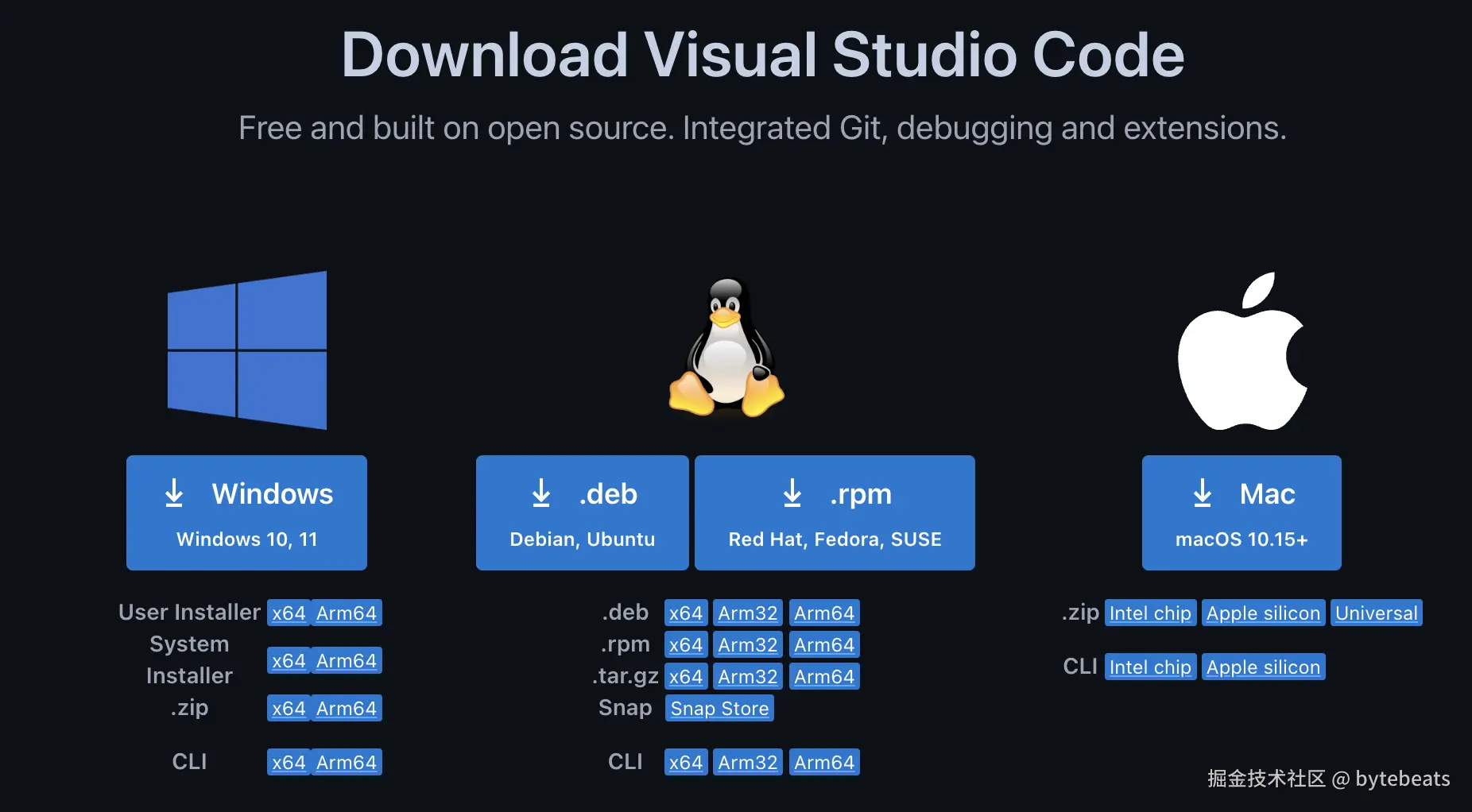
Task: Click the Mac "CLI" row label
Action: click(x=1080, y=667)
